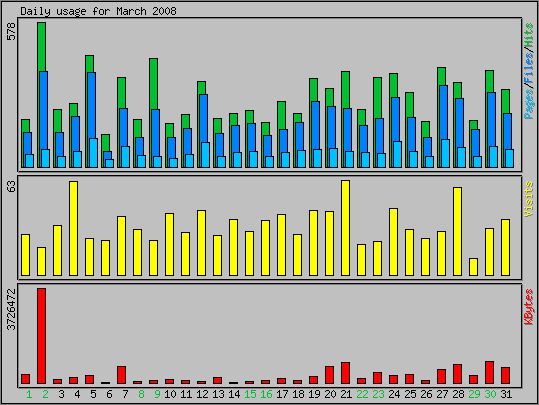Click the red KBytes bar for day 20
The width and height of the screenshot is (539, 405).
(x=329, y=375)
